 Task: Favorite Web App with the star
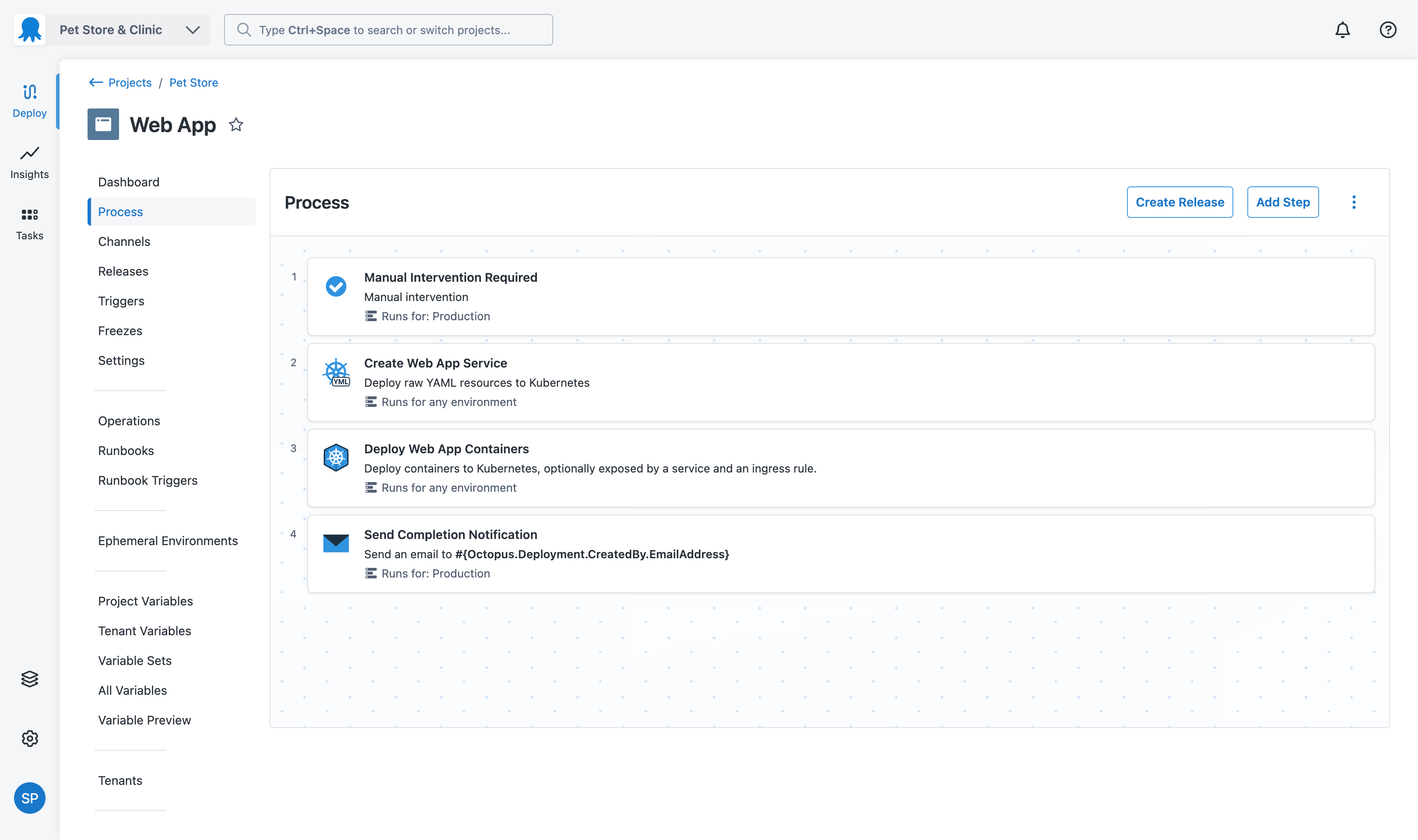pos(236,125)
